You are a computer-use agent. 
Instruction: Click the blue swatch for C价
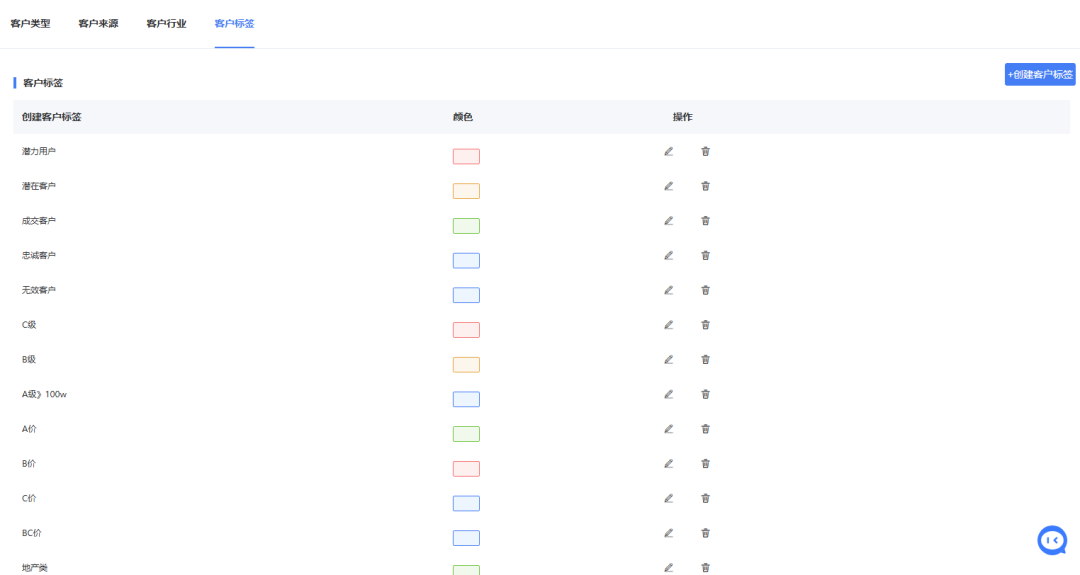(466, 503)
